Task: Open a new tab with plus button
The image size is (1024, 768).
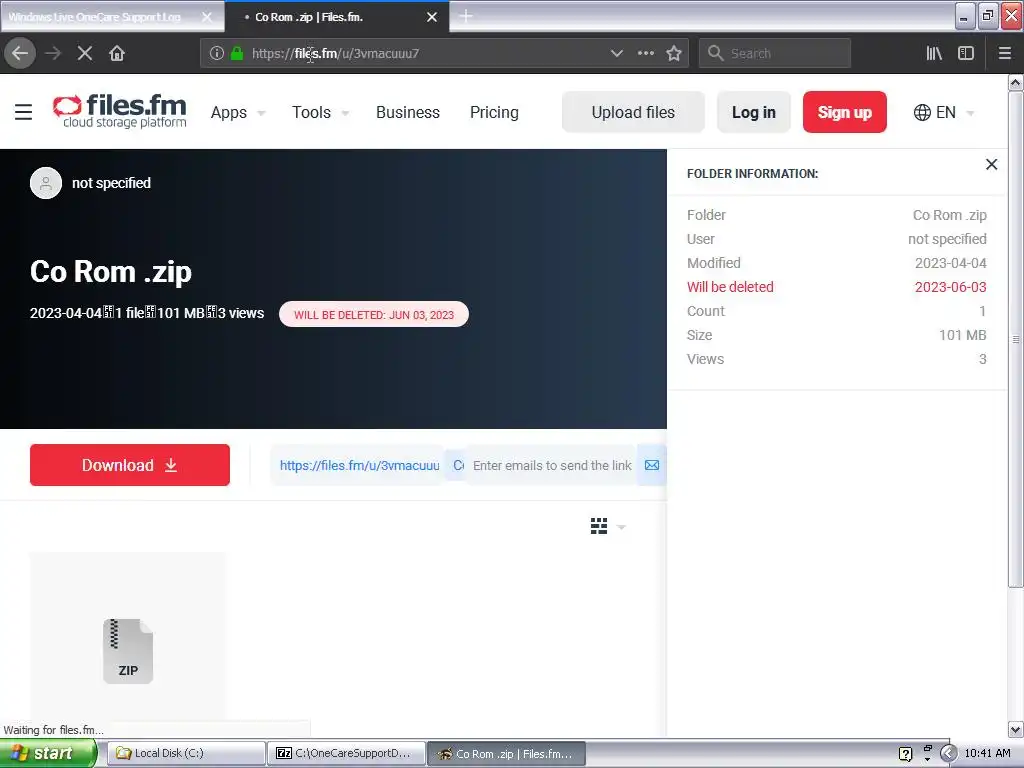Action: click(465, 16)
